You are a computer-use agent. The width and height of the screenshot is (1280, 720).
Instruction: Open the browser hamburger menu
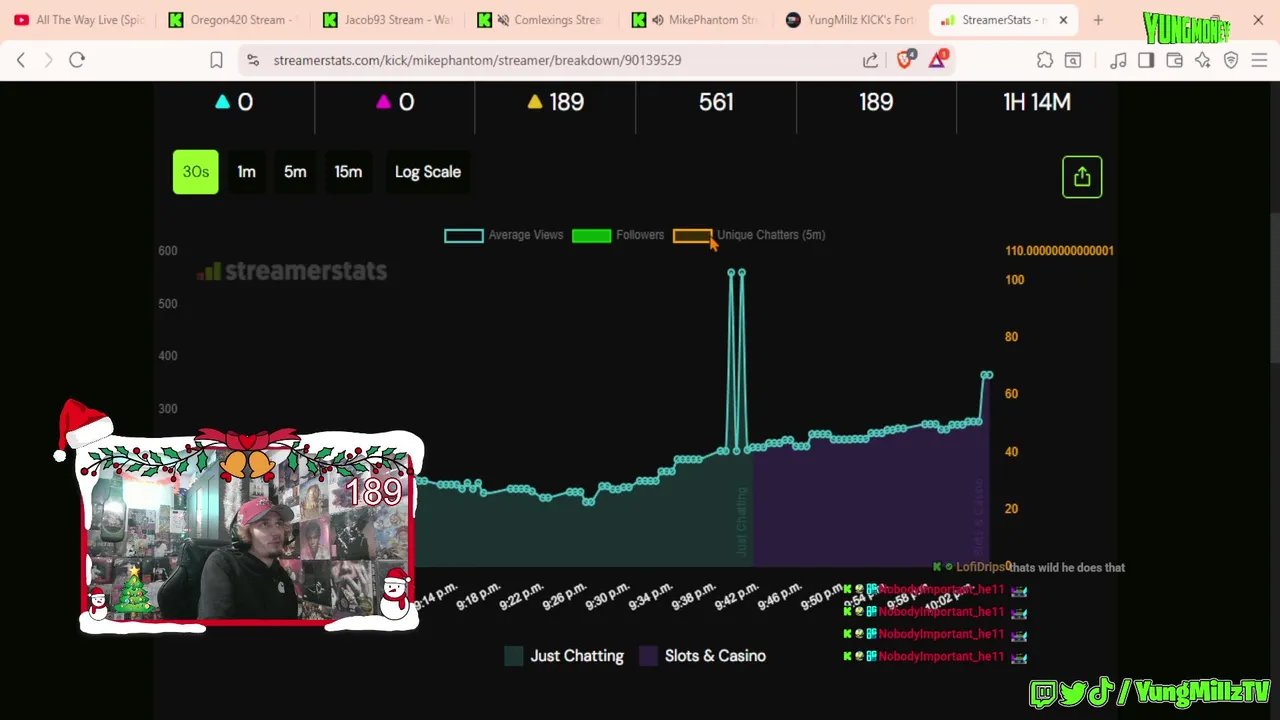coord(1259,60)
